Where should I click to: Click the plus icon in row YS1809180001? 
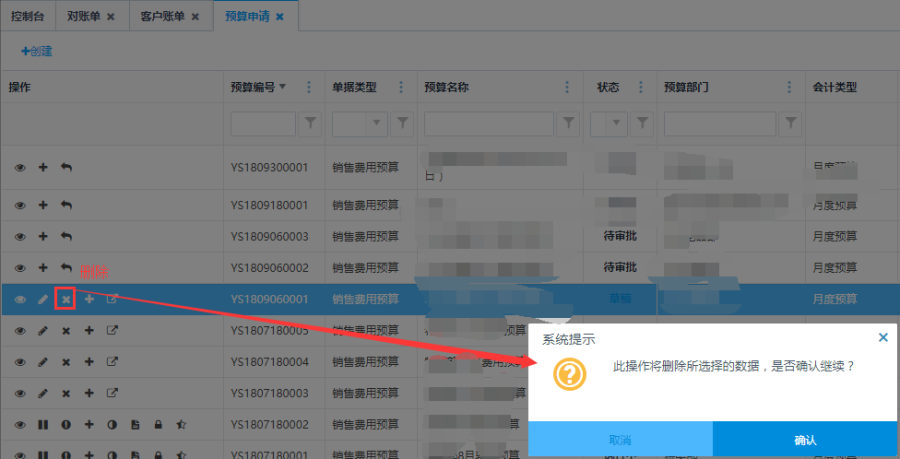pos(43,205)
